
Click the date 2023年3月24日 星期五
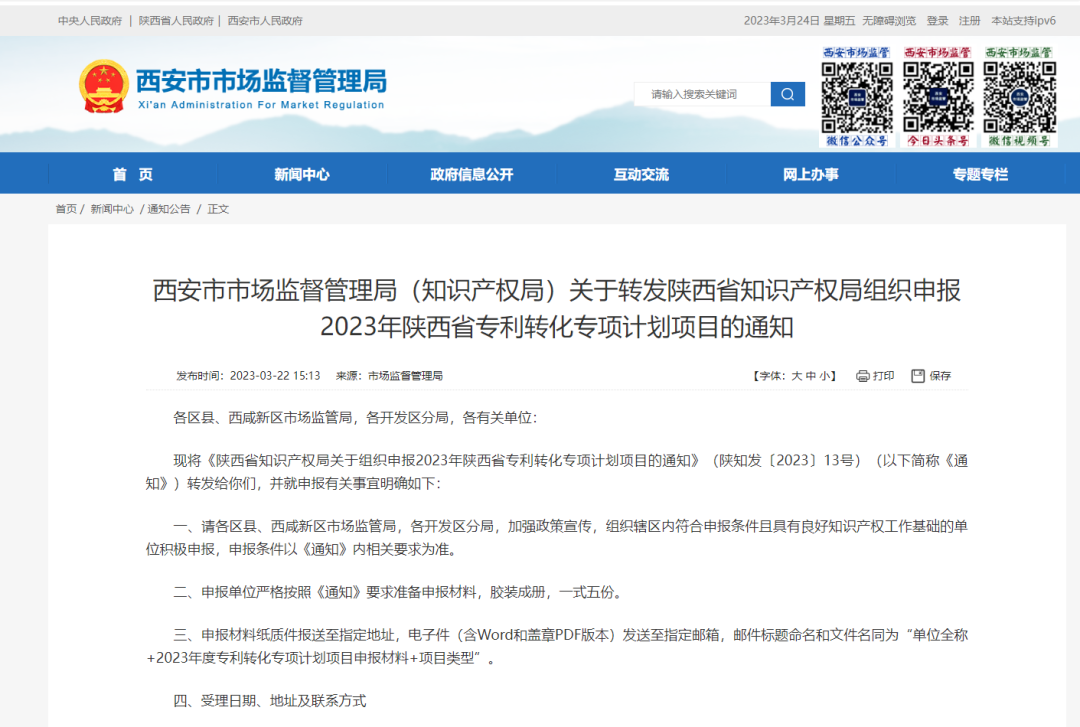tap(799, 21)
